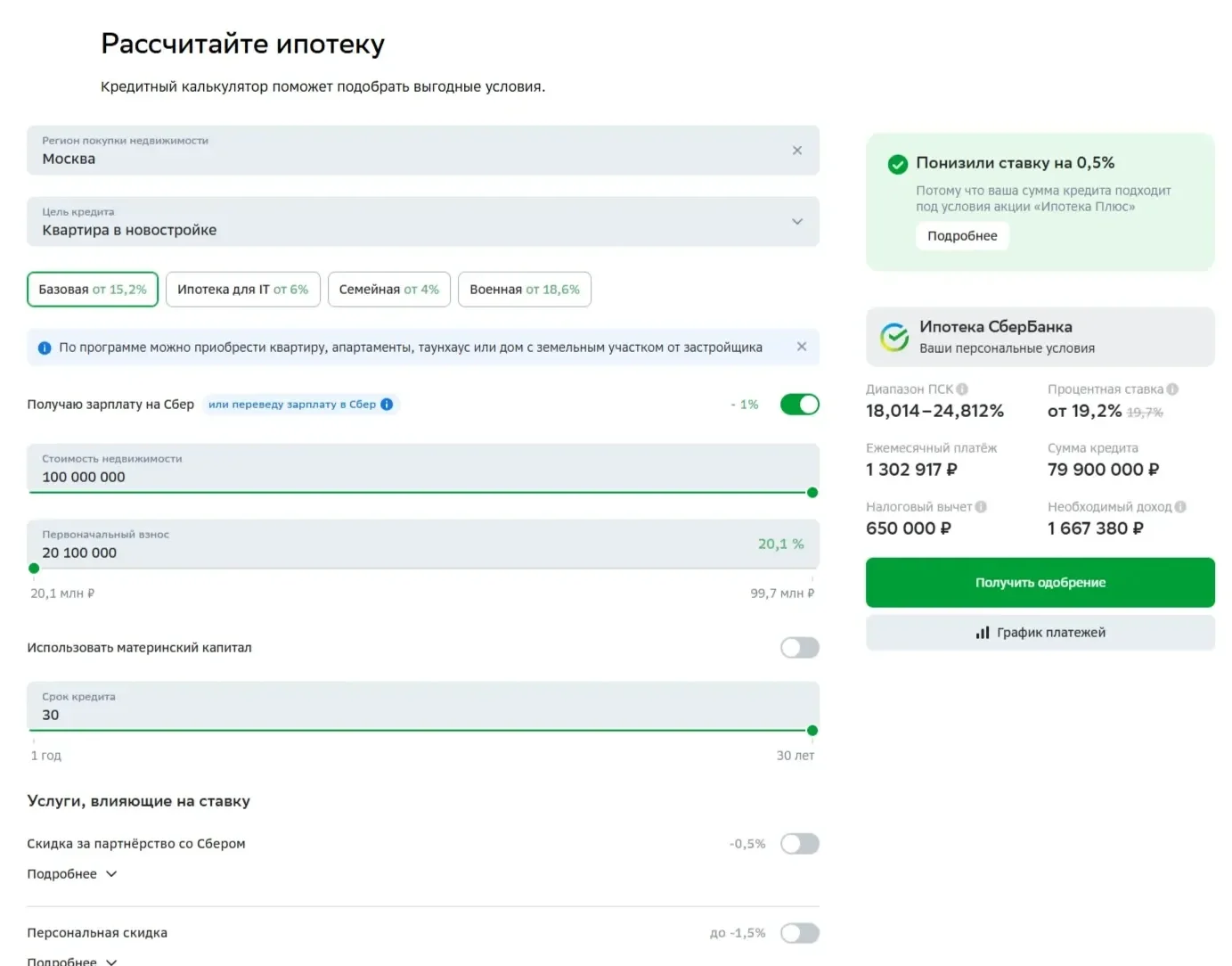Viewport: 1232px width, 966px height.
Task: Click the Срок кредита slider handle
Action: pos(812,731)
